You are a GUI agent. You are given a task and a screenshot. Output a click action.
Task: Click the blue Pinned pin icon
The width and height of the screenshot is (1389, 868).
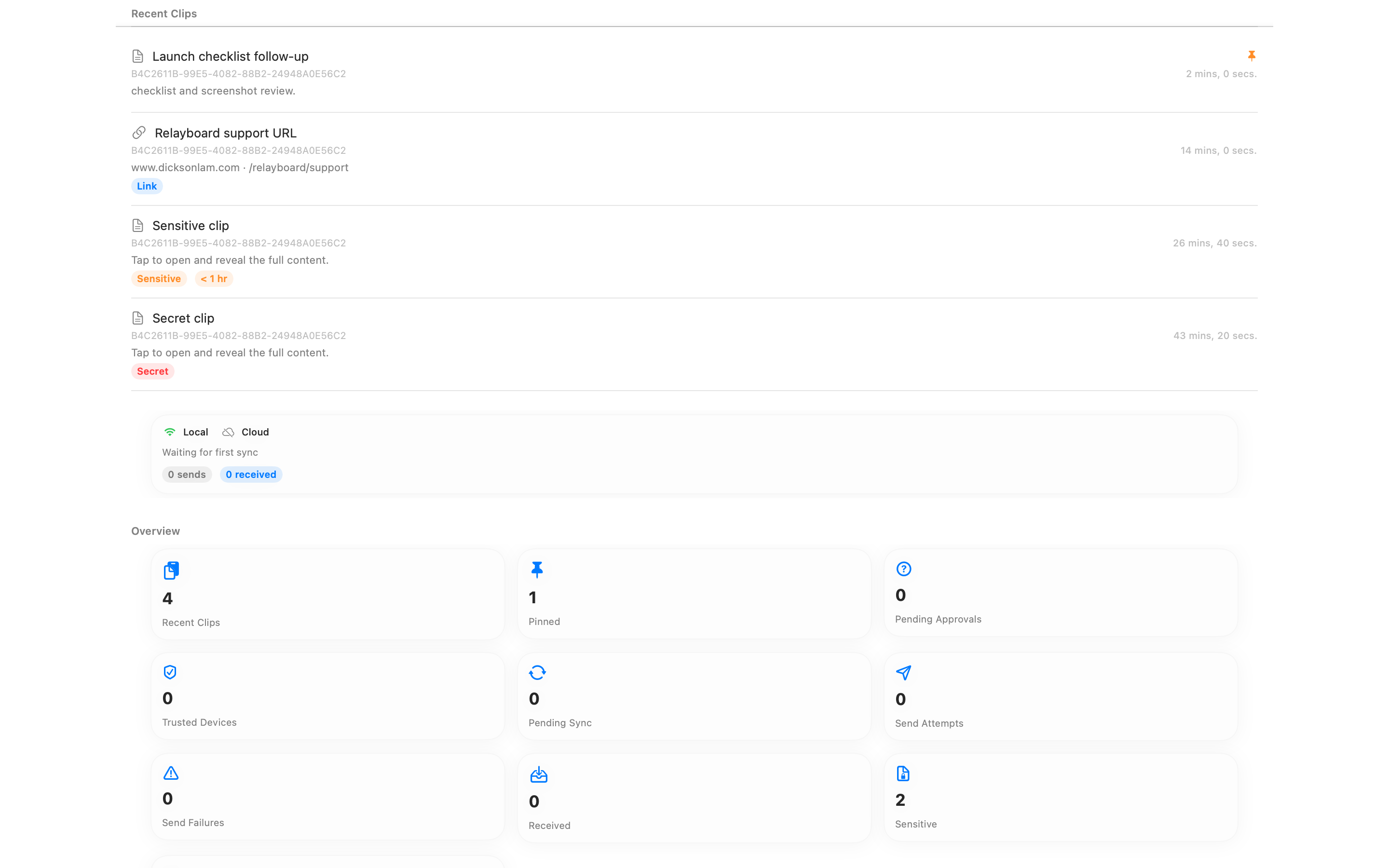(537, 570)
